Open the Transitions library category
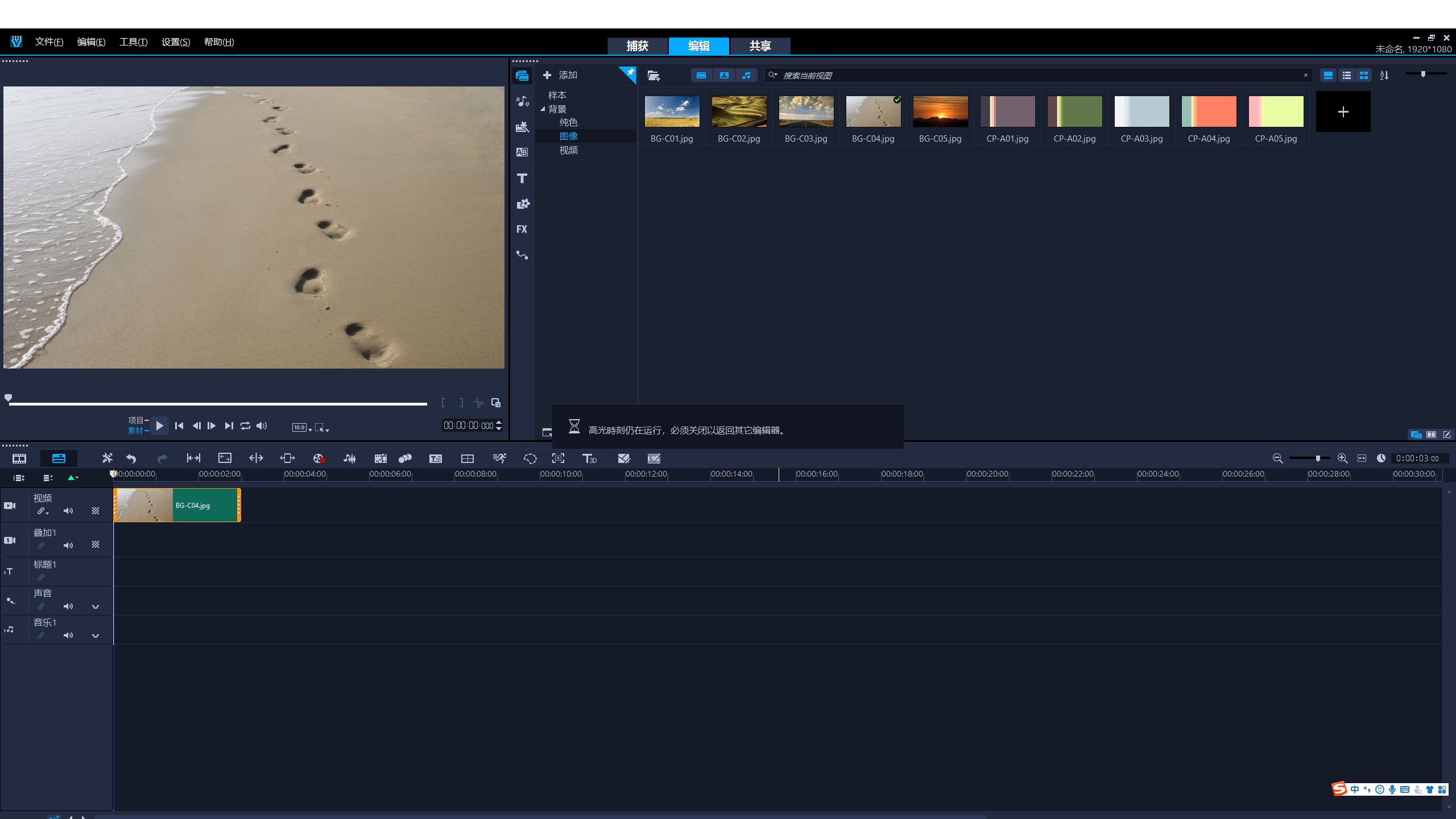This screenshot has height=819, width=1456. [x=522, y=152]
